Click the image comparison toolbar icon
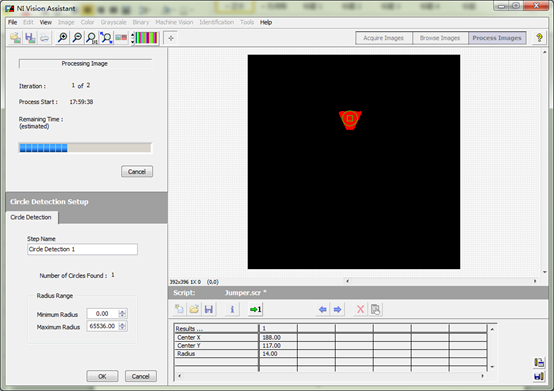The height and width of the screenshot is (391, 554). [x=121, y=38]
